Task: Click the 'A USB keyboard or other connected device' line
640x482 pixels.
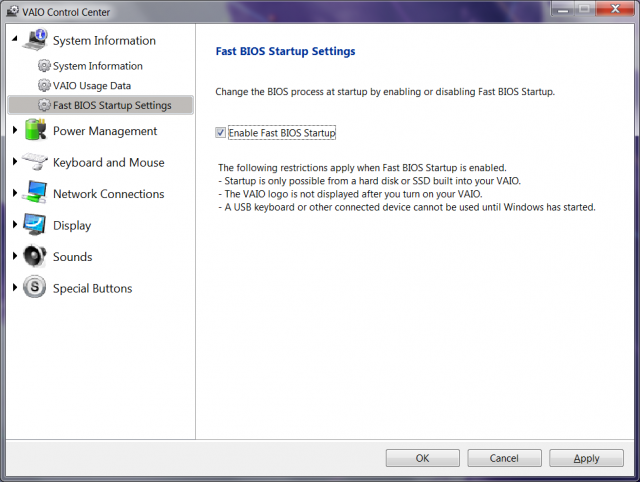Action: [x=407, y=207]
